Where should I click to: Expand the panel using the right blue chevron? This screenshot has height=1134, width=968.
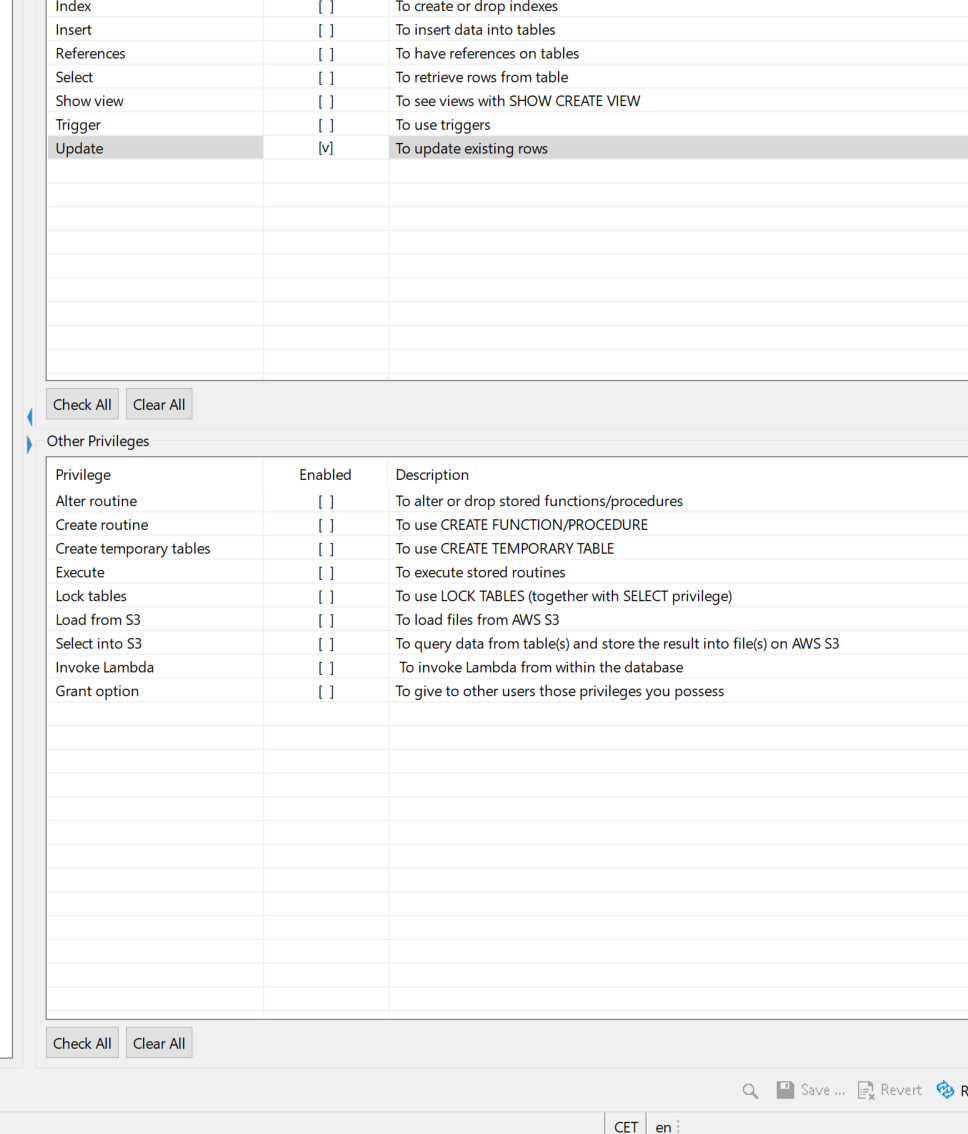click(x=29, y=444)
